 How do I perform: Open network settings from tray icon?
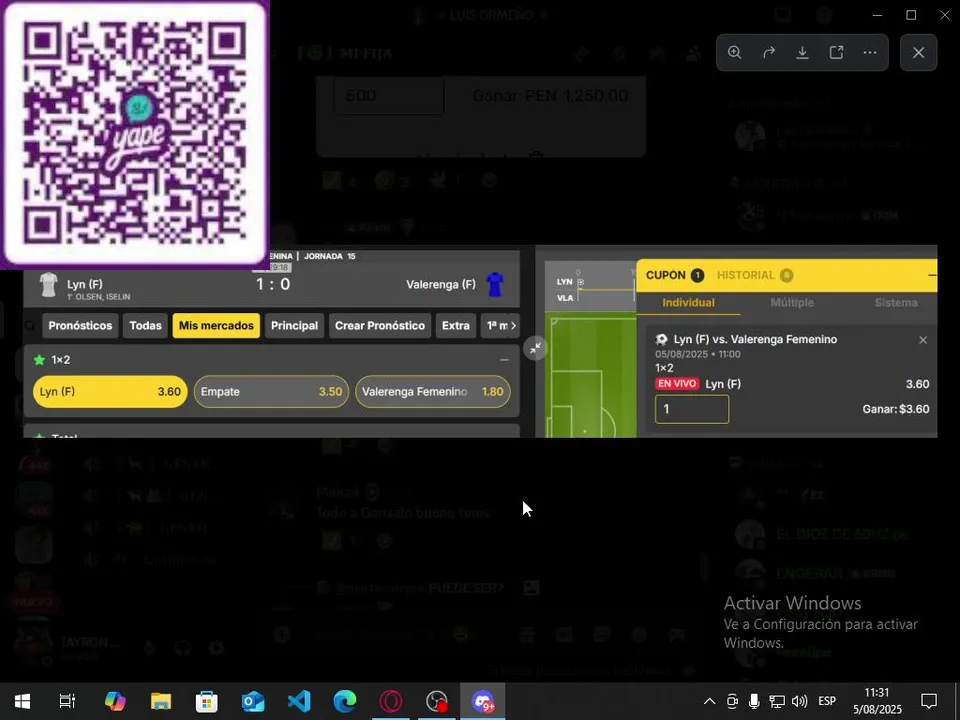(x=777, y=701)
